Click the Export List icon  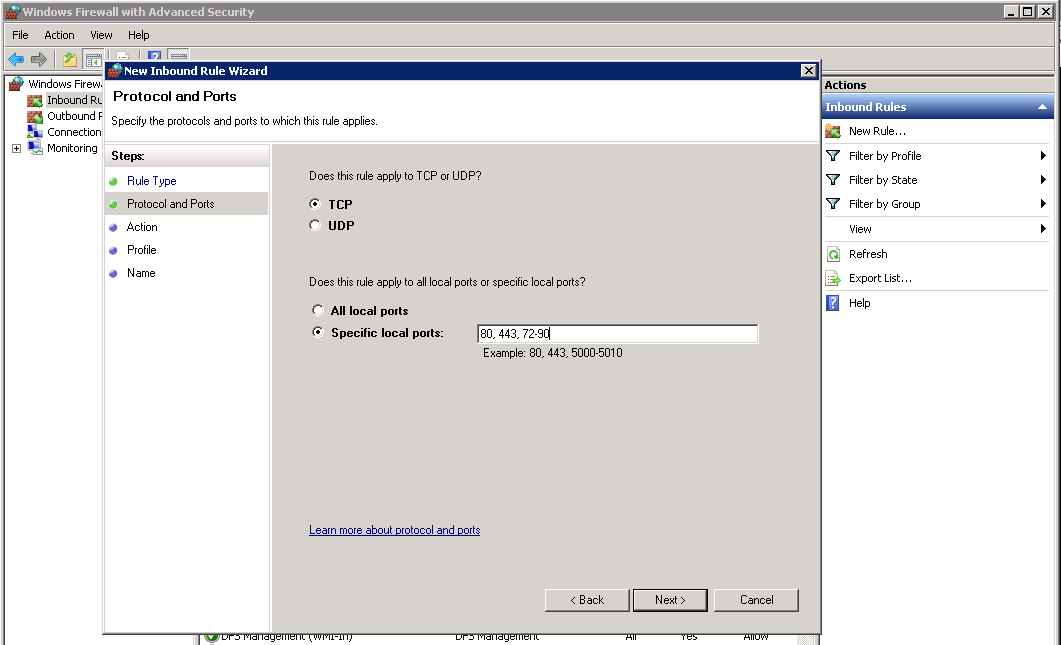click(x=833, y=278)
